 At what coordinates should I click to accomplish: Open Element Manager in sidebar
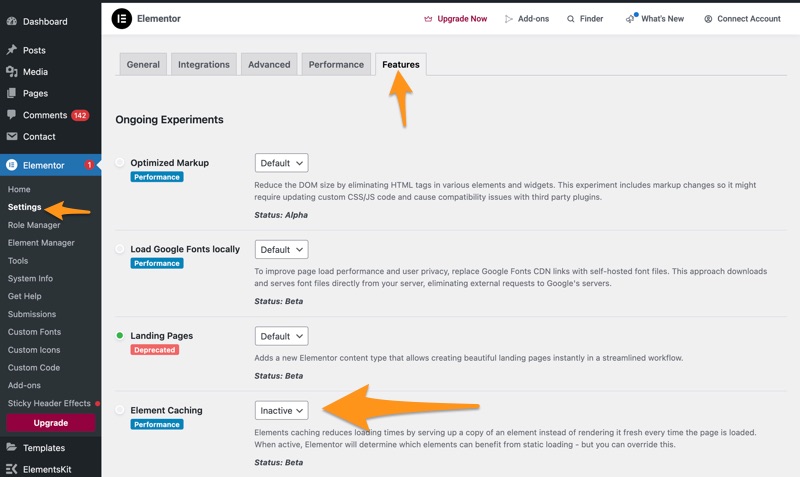click(41, 243)
